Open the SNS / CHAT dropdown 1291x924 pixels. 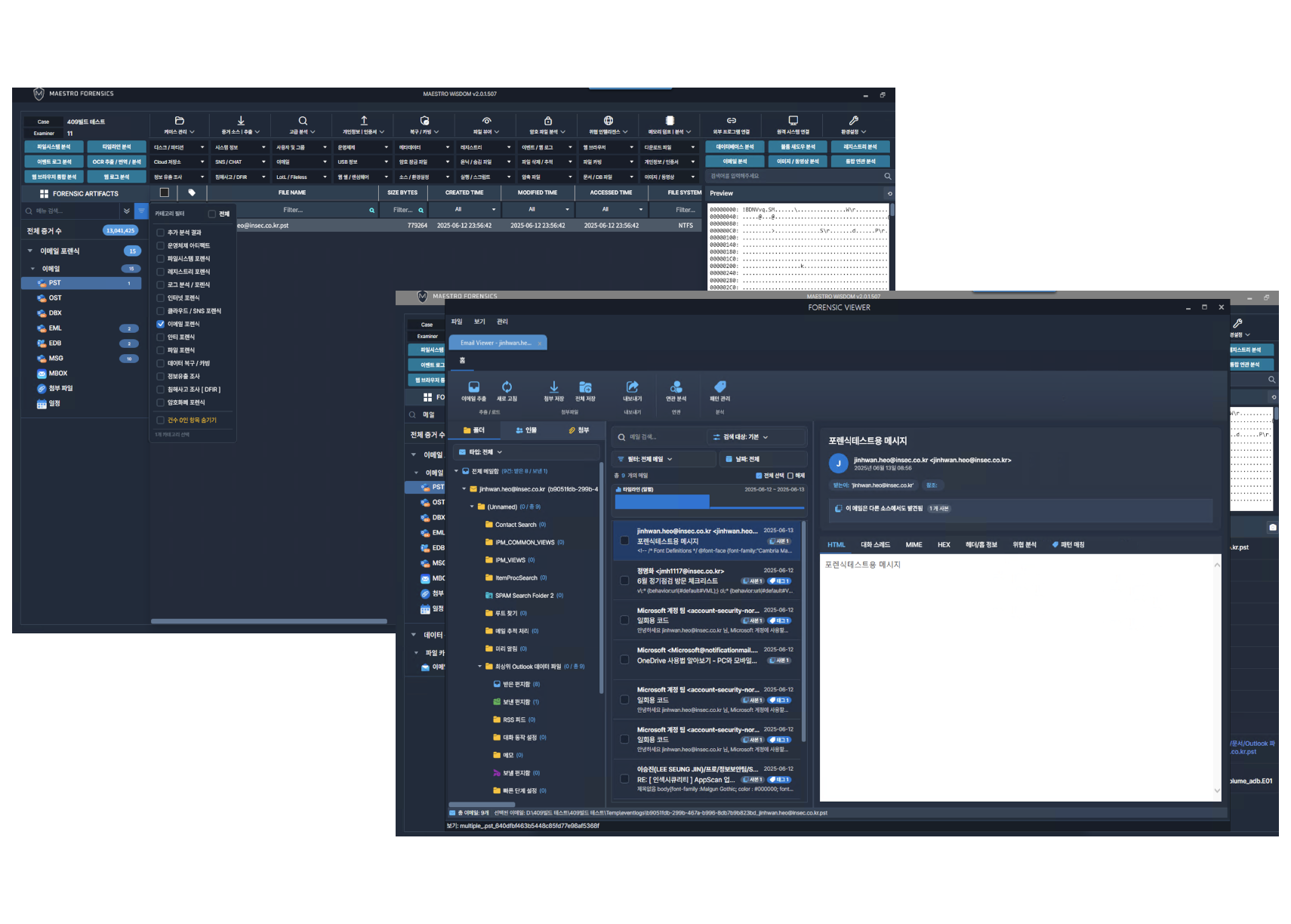241,162
